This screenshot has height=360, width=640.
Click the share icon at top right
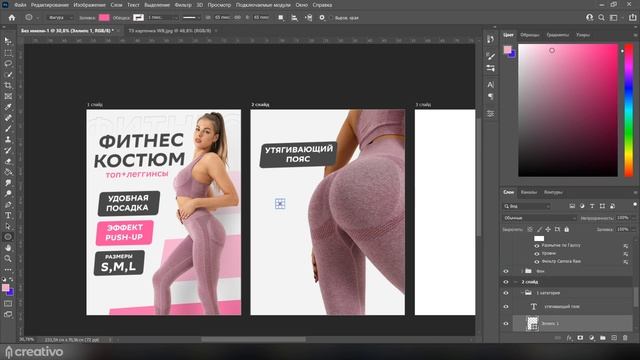(632, 18)
